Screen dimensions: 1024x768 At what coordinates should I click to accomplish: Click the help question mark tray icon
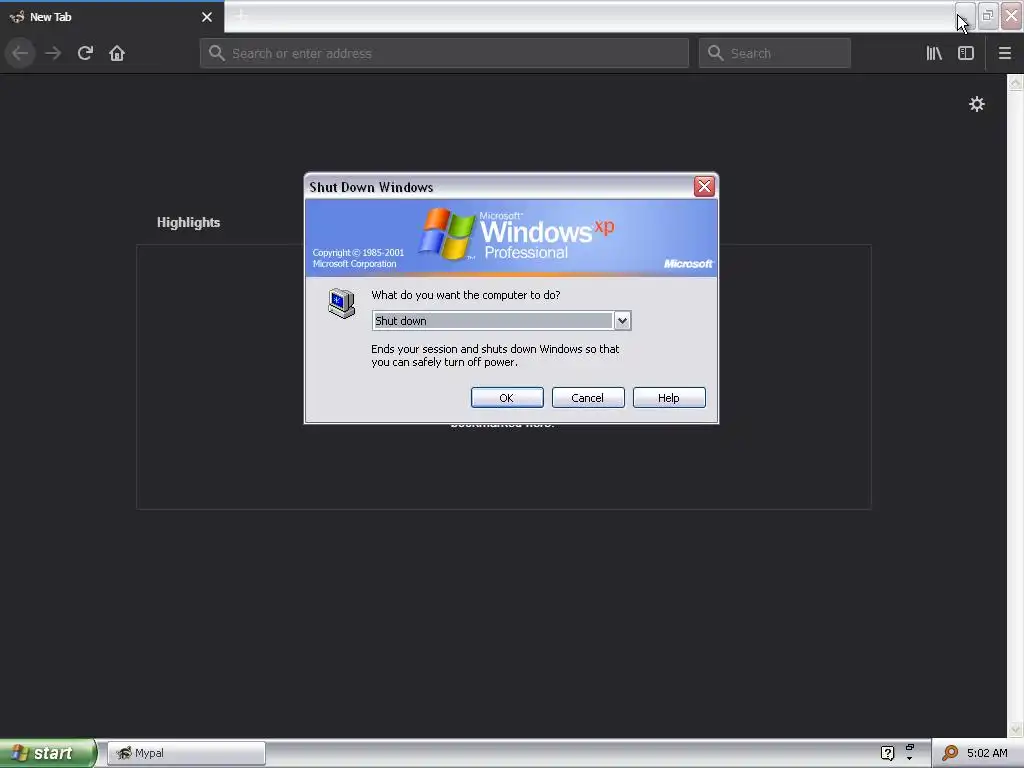(x=887, y=753)
